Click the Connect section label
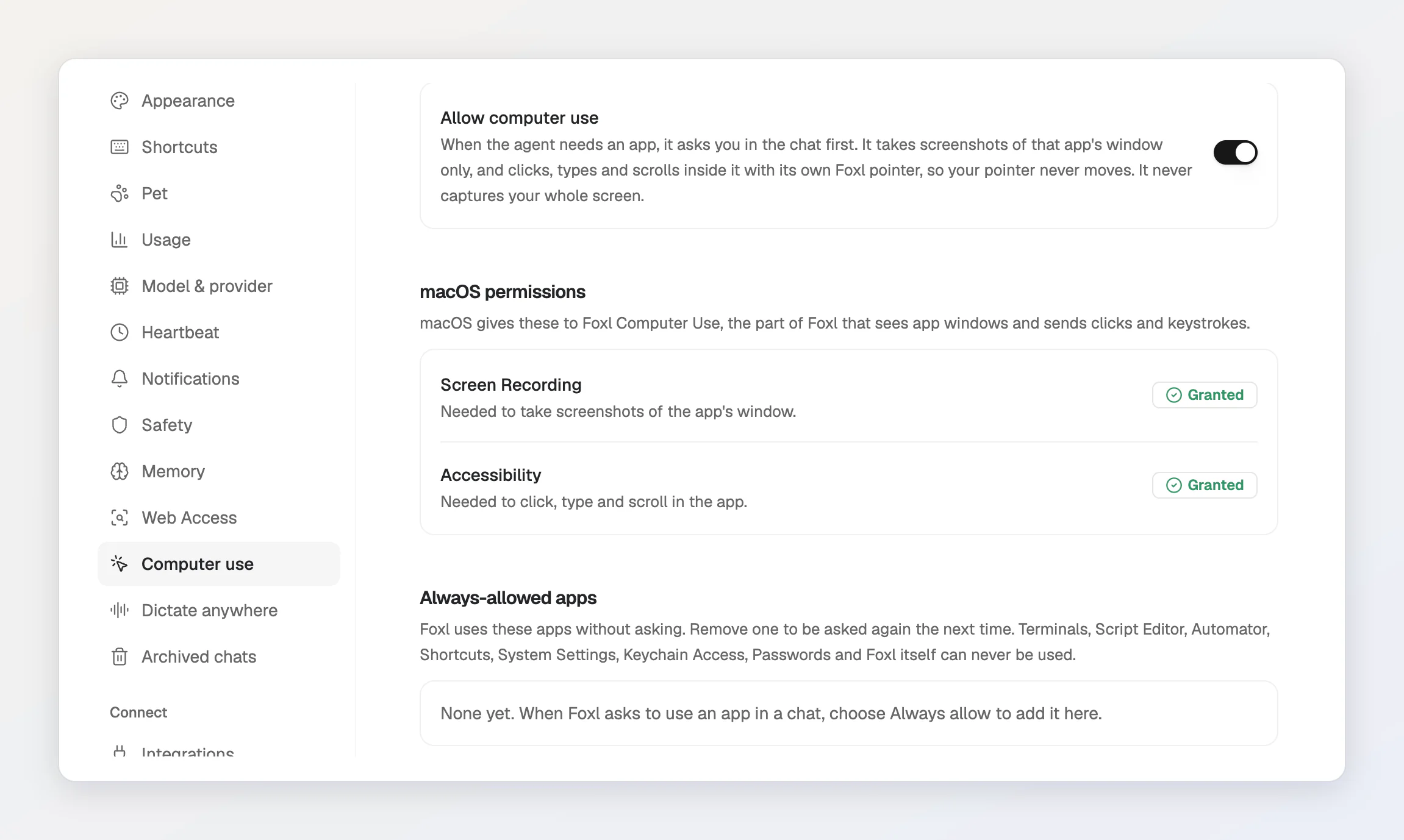Viewport: 1404px width, 840px height. click(138, 713)
